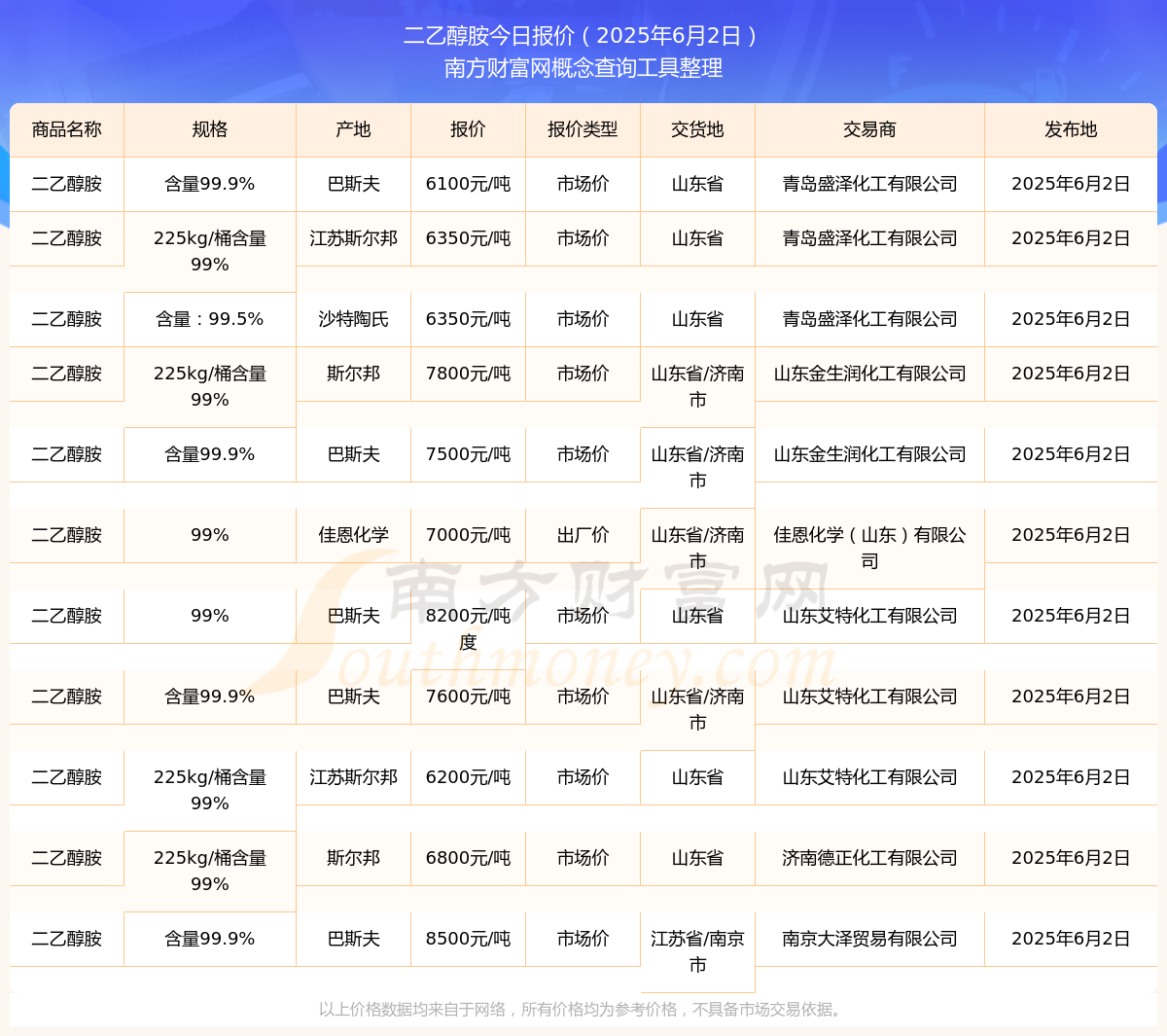Viewport: 1167px width, 1036px height.
Task: Click the 8500元/吨 price cell
Action: click(468, 939)
